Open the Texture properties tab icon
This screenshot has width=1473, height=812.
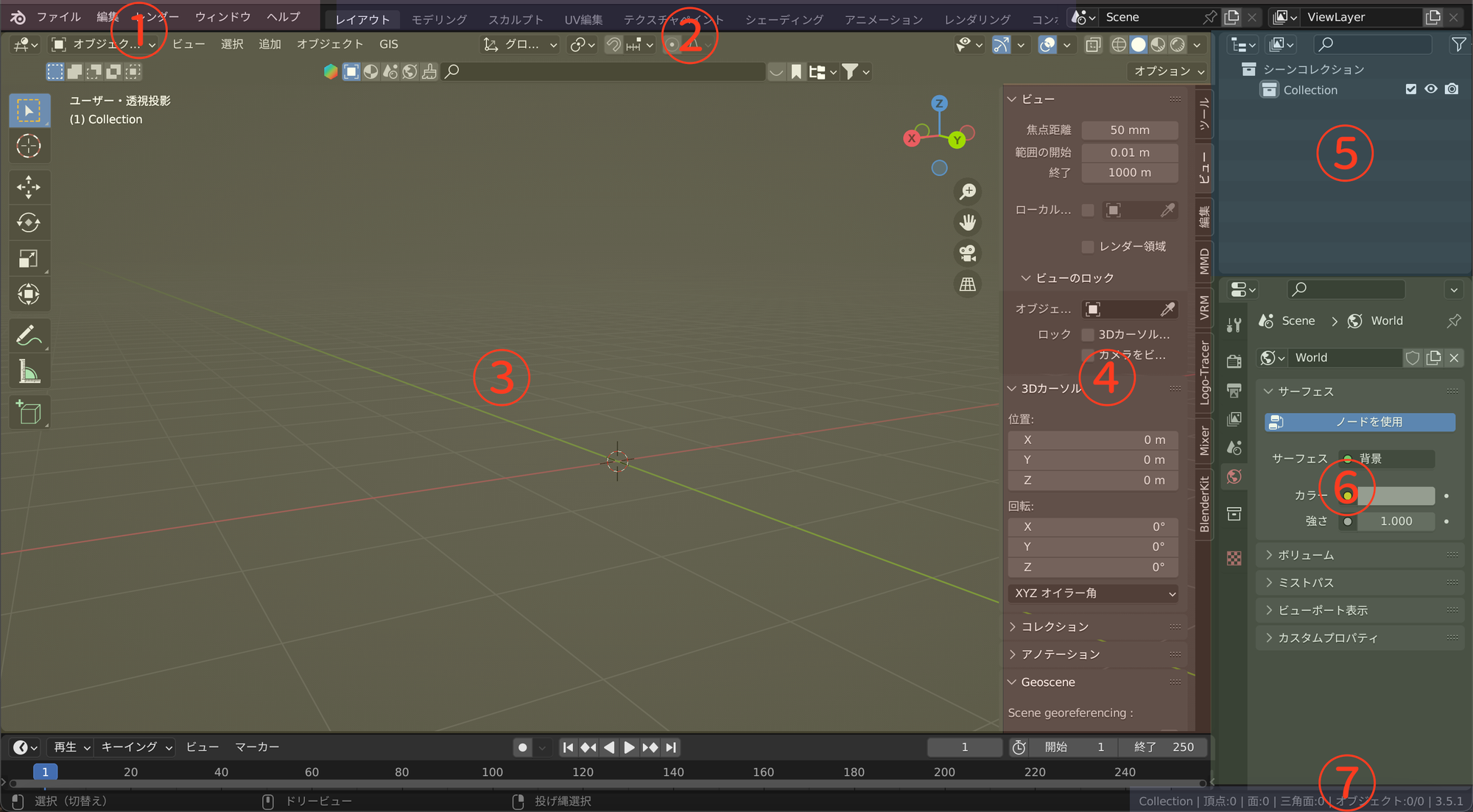point(1234,558)
